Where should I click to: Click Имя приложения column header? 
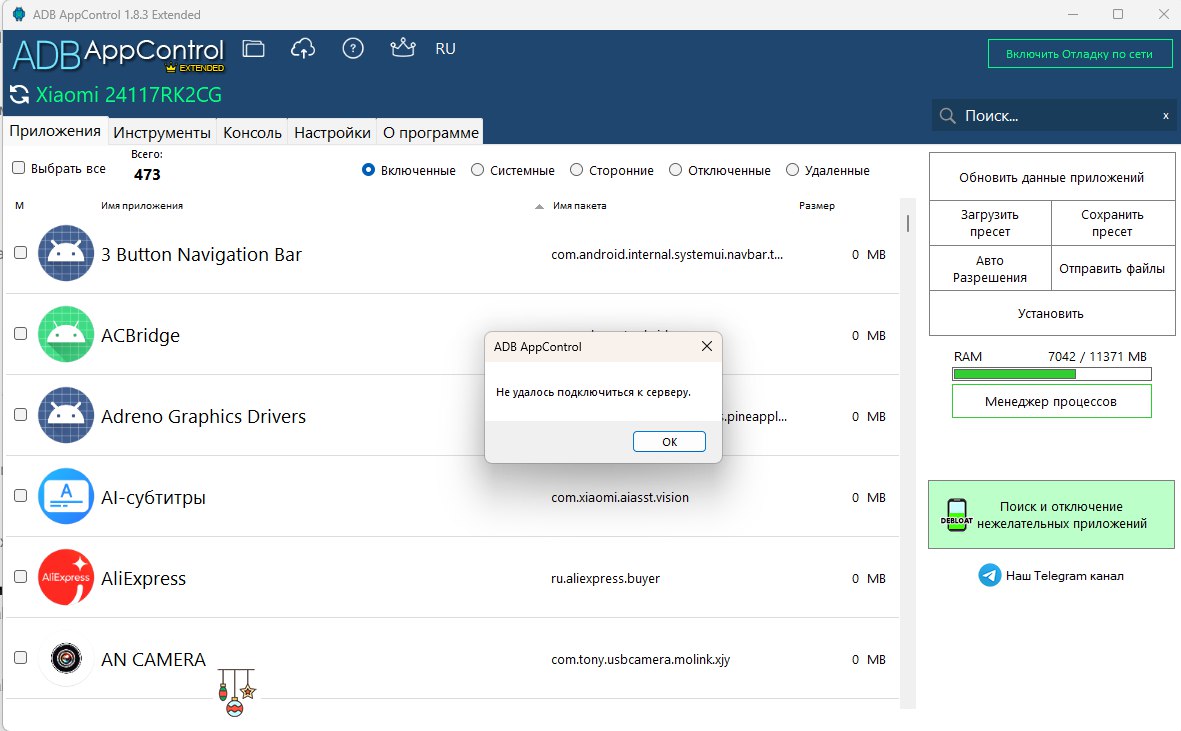click(x=142, y=206)
